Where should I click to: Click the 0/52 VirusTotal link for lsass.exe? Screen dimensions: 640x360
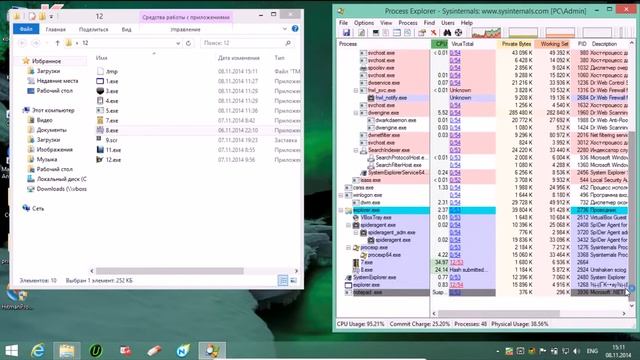[455, 180]
